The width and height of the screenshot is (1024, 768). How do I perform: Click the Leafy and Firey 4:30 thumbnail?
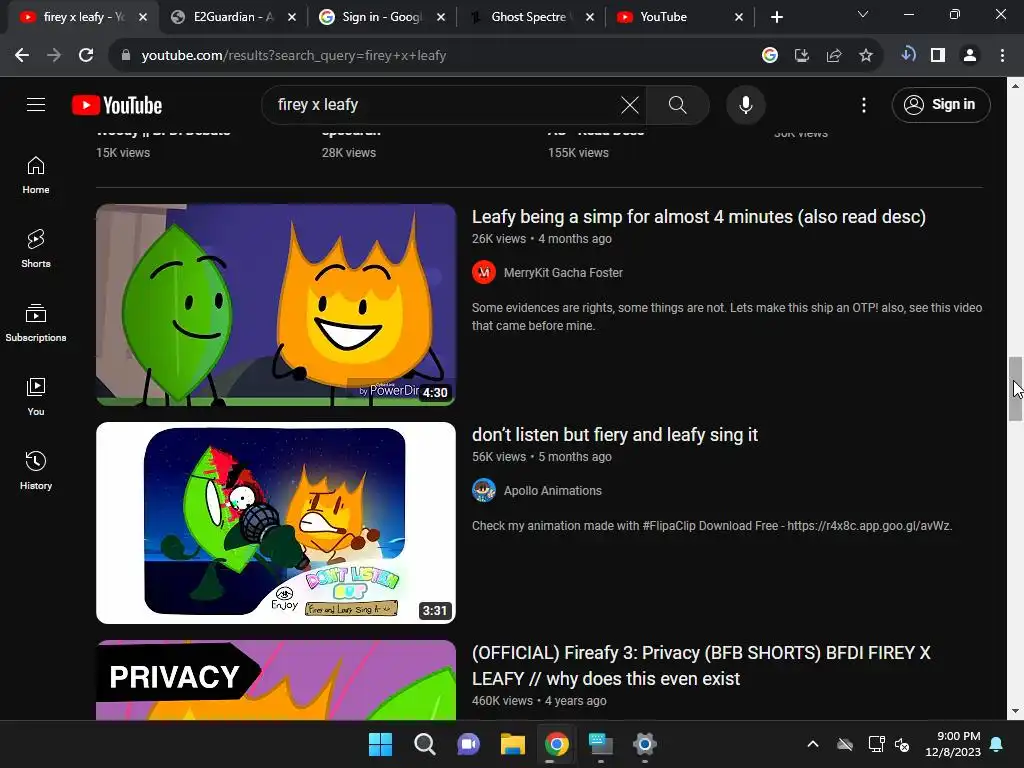click(276, 304)
